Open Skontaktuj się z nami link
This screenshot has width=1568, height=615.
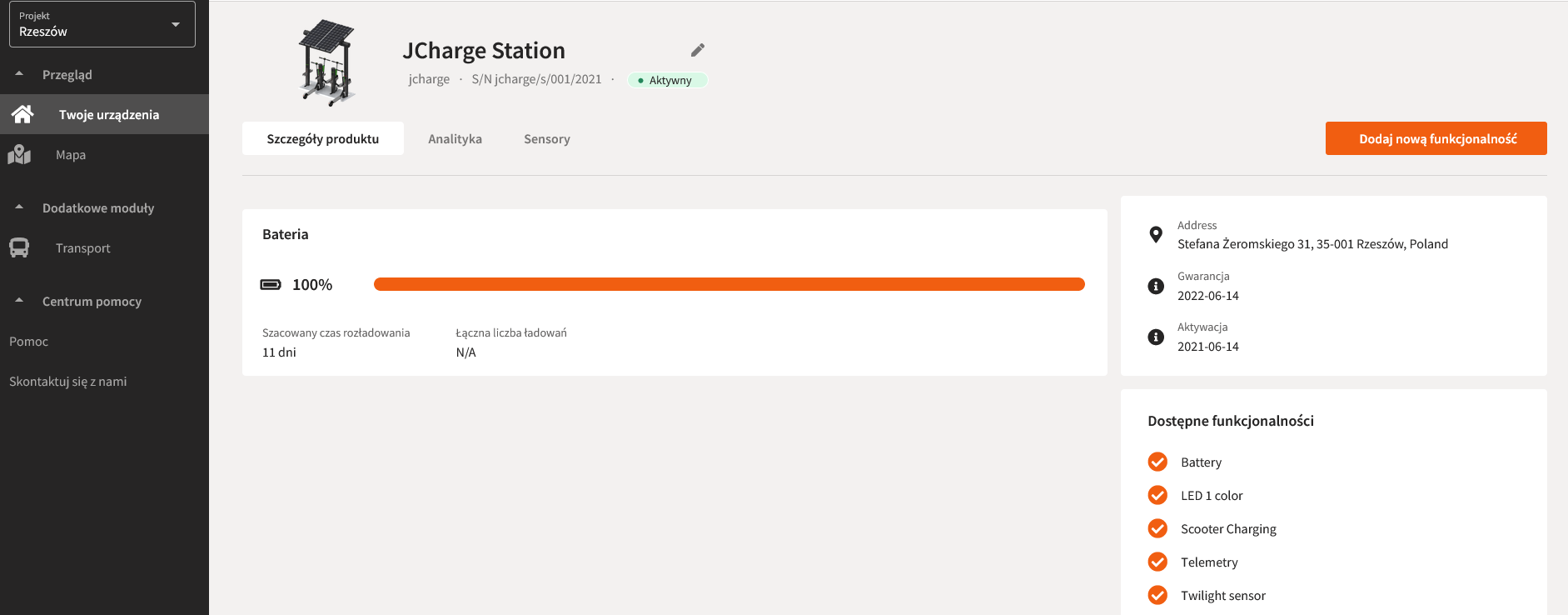pyautogui.click(x=68, y=382)
